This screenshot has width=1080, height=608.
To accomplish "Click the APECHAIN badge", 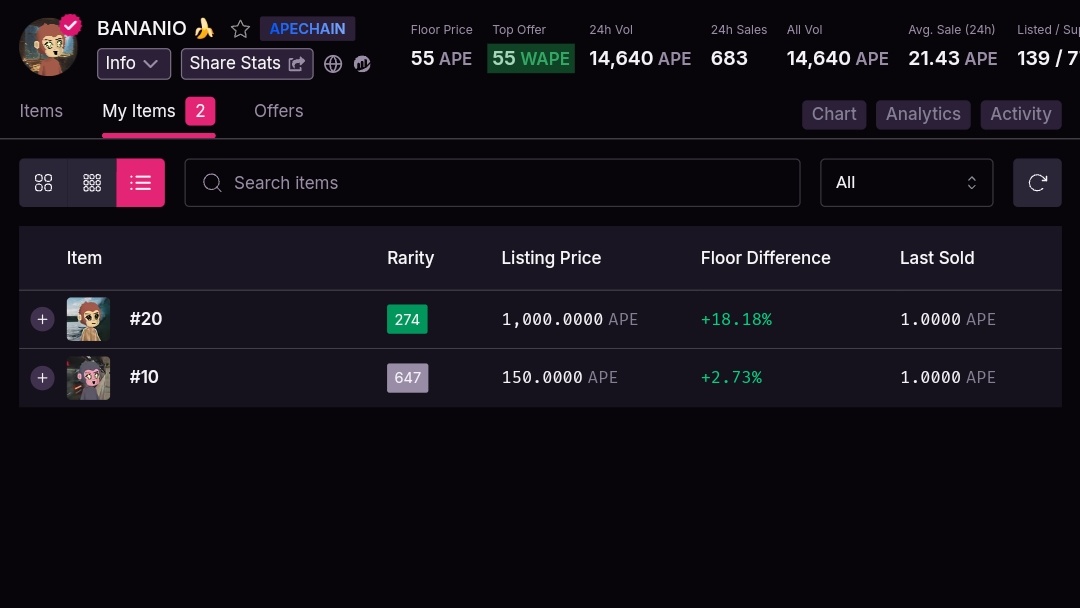I will click(307, 29).
